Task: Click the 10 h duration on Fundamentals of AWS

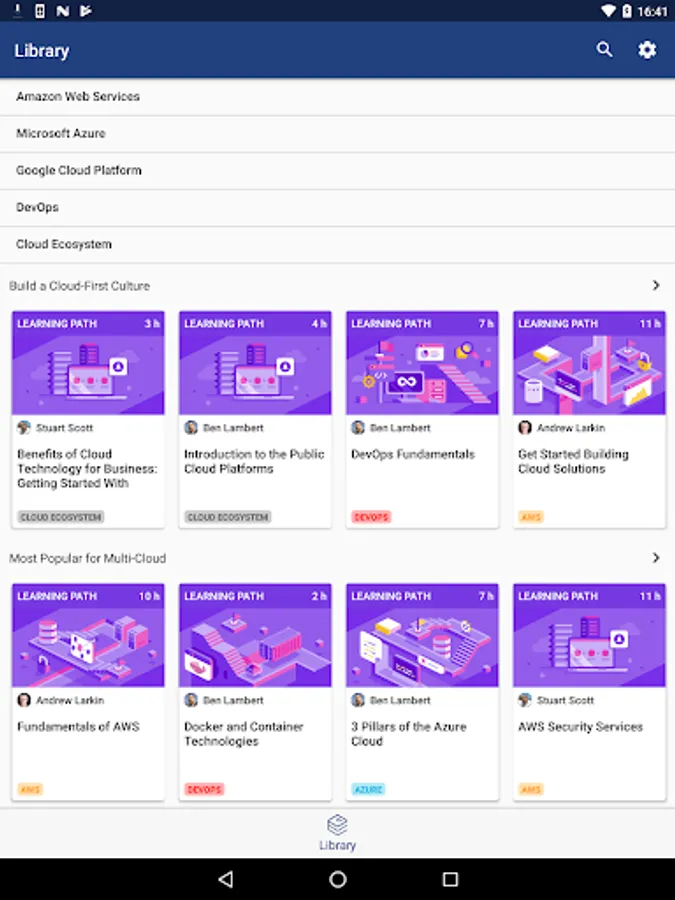Action: tap(149, 596)
